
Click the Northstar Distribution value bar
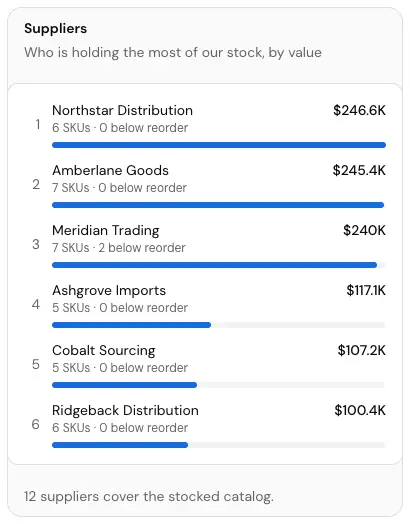coord(219,145)
